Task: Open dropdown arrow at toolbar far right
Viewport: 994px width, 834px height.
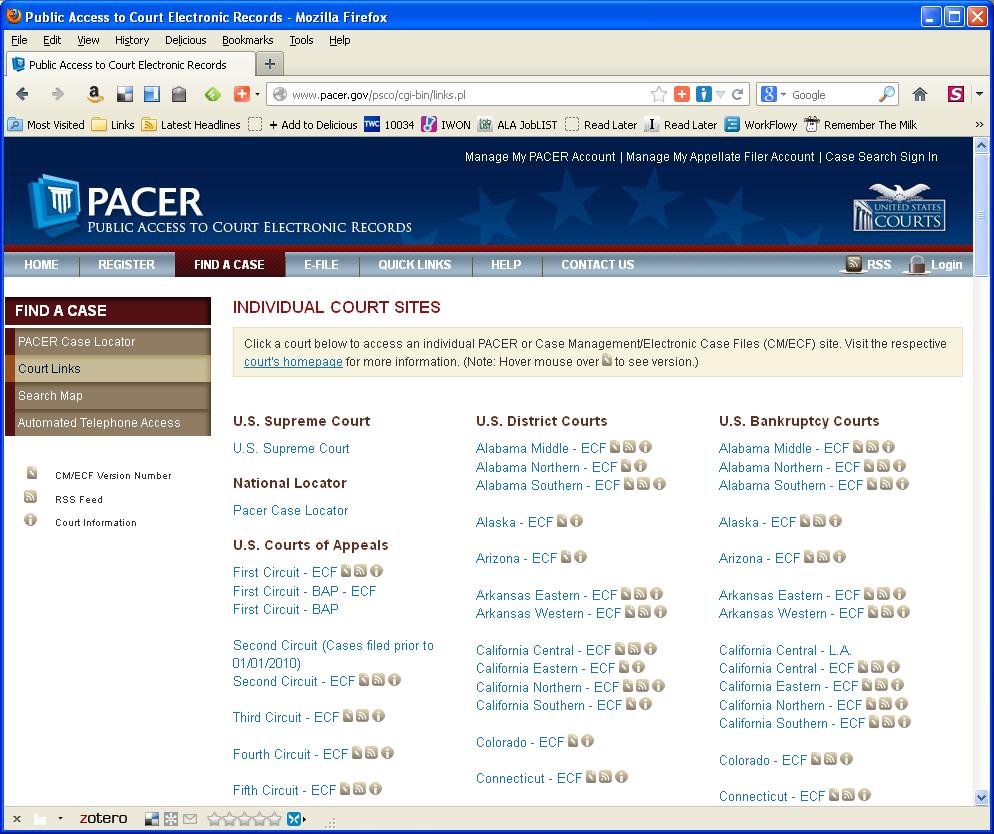Action: [979, 94]
